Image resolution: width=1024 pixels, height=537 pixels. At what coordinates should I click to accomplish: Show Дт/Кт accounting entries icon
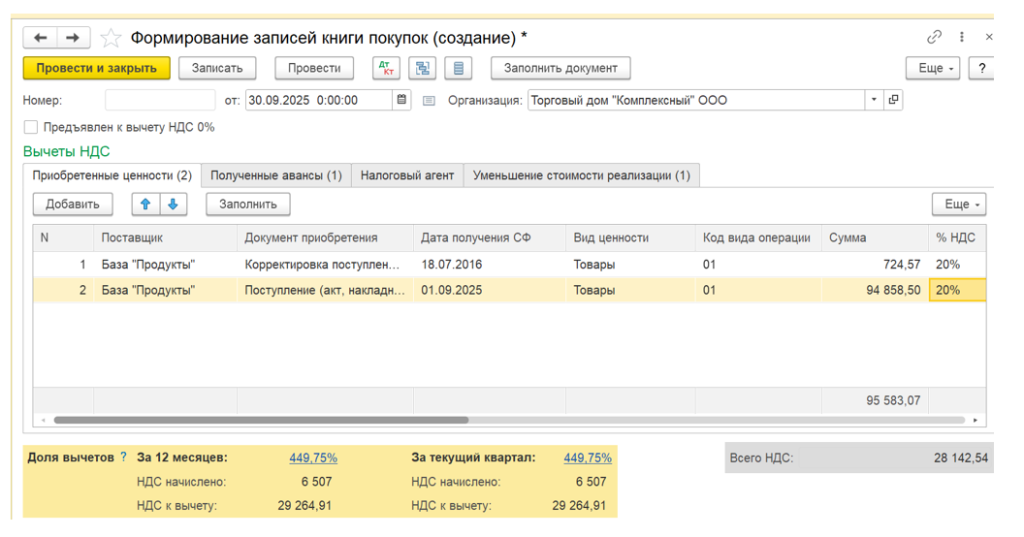coord(385,68)
